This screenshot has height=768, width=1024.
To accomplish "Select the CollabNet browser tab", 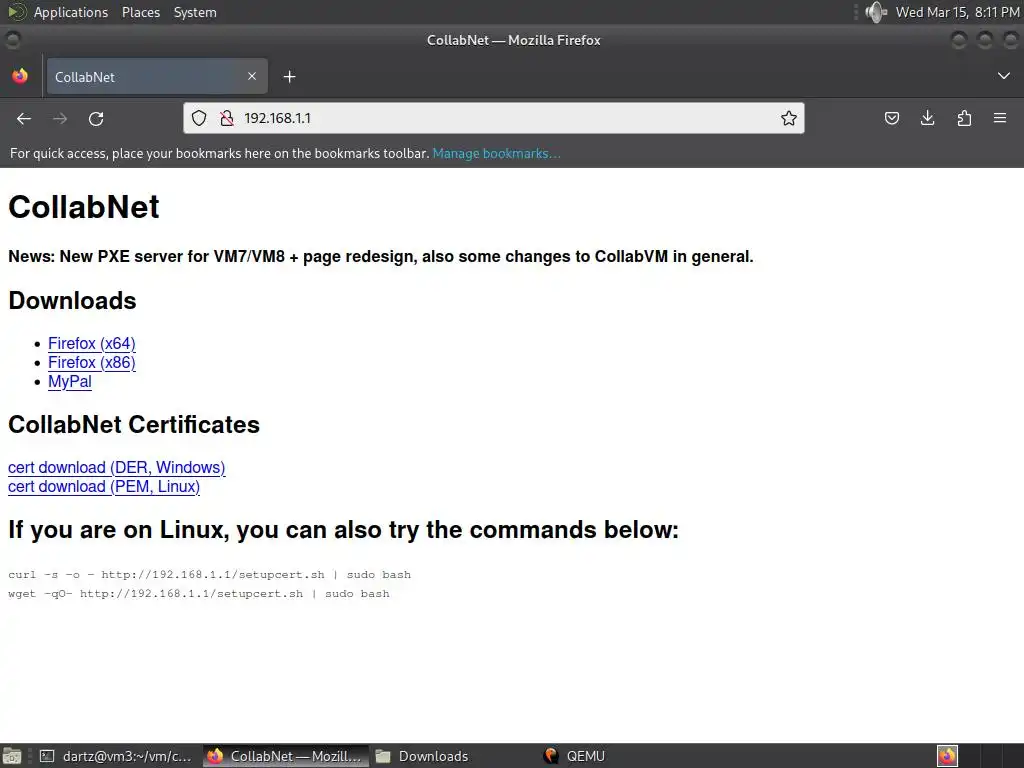I will [x=157, y=76].
